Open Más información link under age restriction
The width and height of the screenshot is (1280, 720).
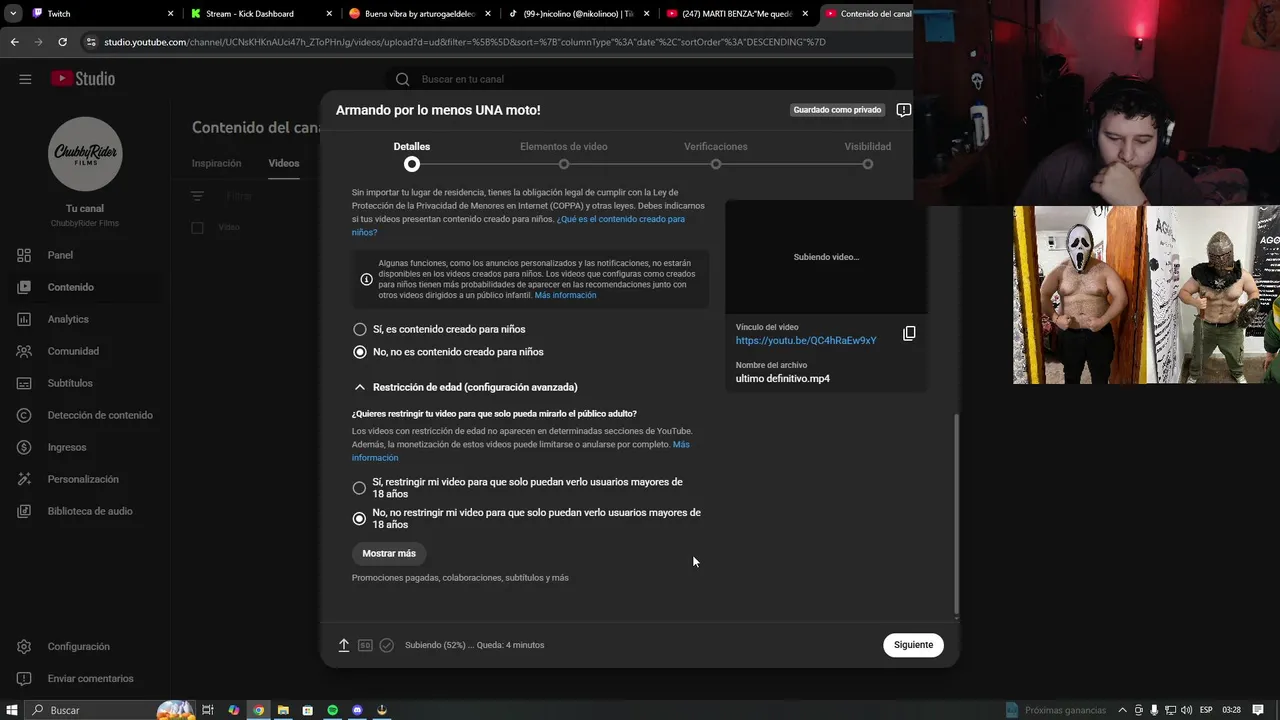(x=520, y=451)
